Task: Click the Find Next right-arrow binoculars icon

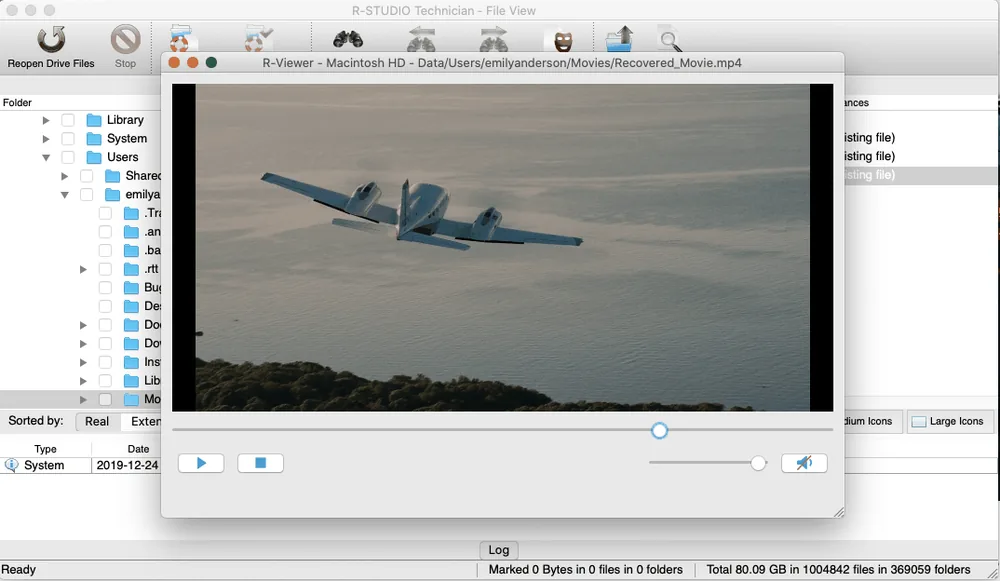Action: click(x=494, y=39)
